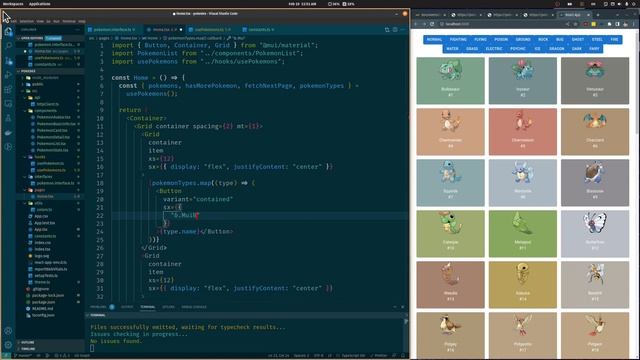
Task: Open the Bulbasaur #1 card
Action: [450, 80]
